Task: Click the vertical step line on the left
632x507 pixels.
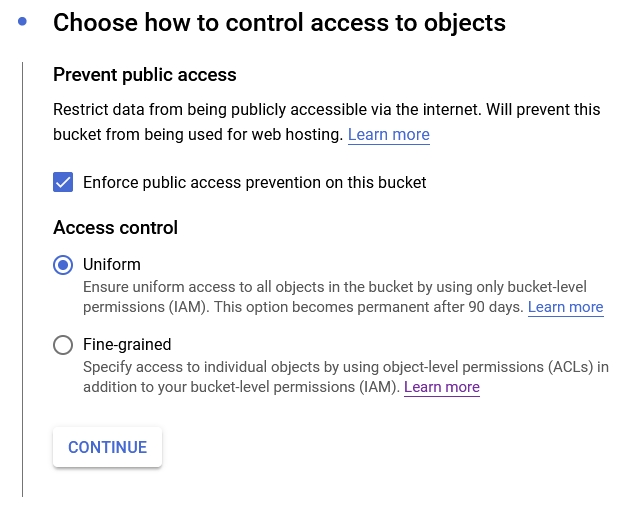Action: [22, 280]
